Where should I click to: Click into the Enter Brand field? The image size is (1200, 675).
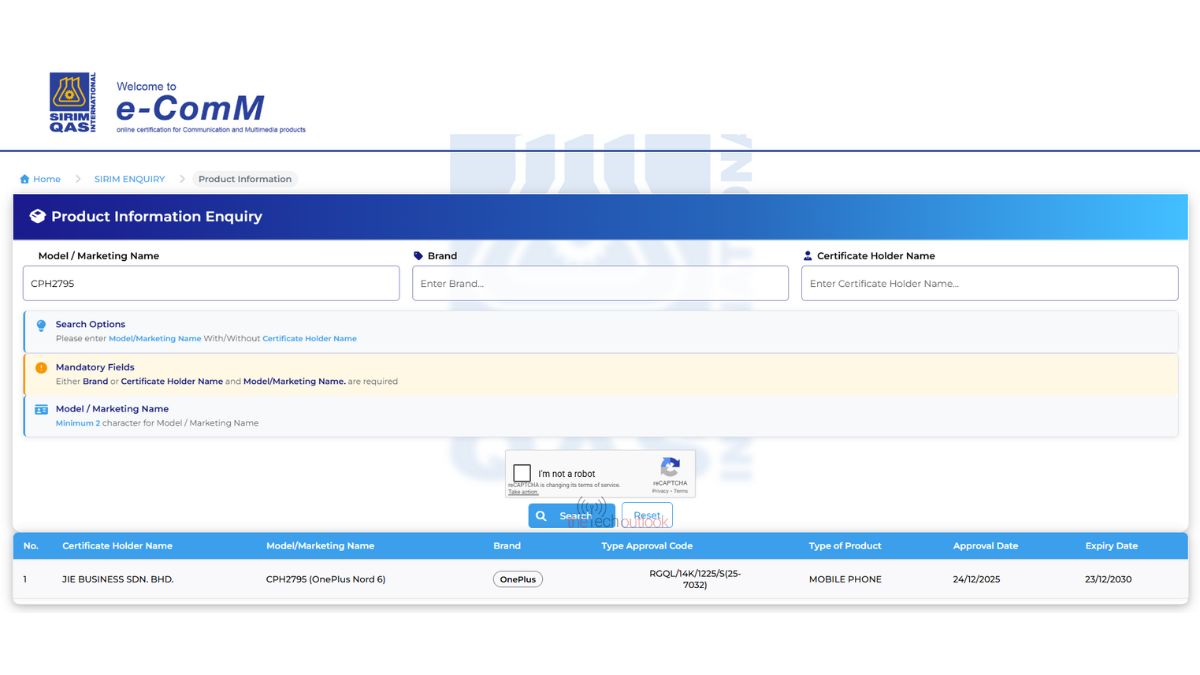600,284
